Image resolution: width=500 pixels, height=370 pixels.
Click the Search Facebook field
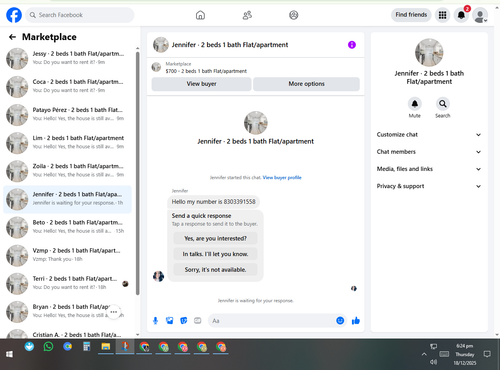(80, 15)
